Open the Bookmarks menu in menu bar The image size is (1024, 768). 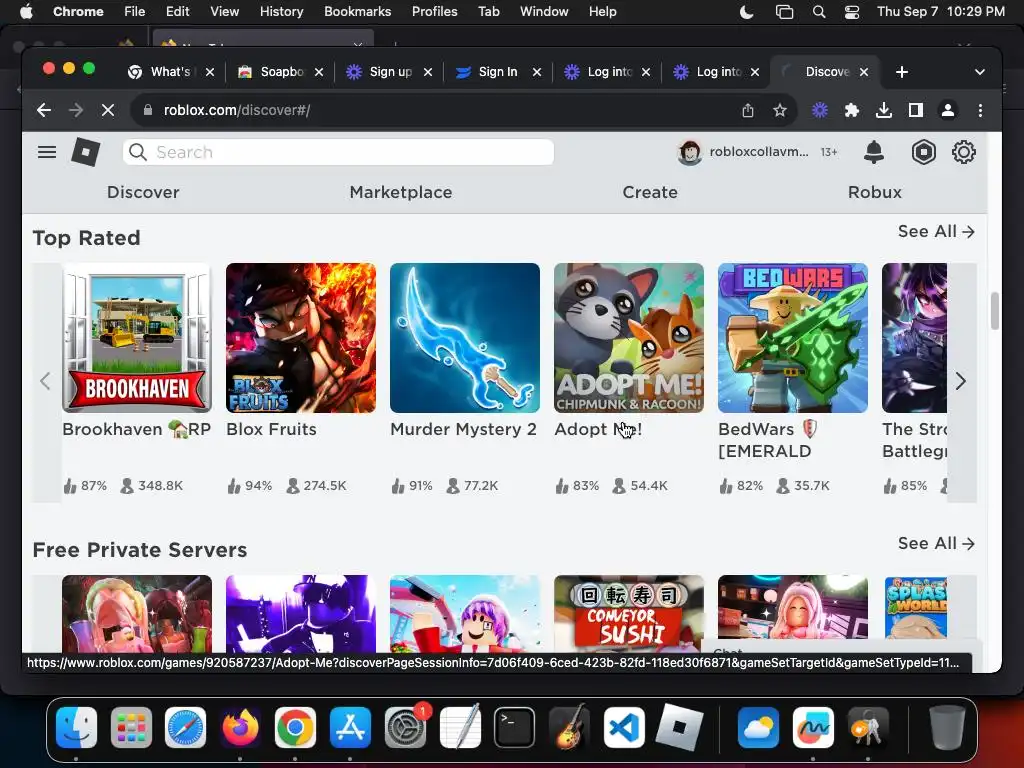[x=357, y=12]
